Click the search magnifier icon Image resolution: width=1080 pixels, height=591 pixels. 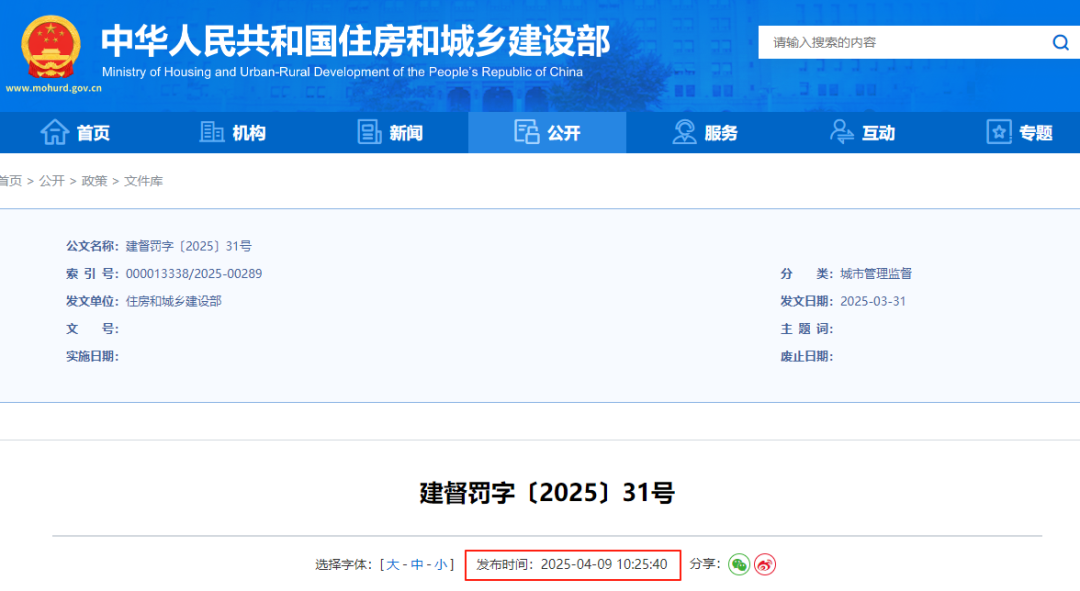tap(1060, 42)
